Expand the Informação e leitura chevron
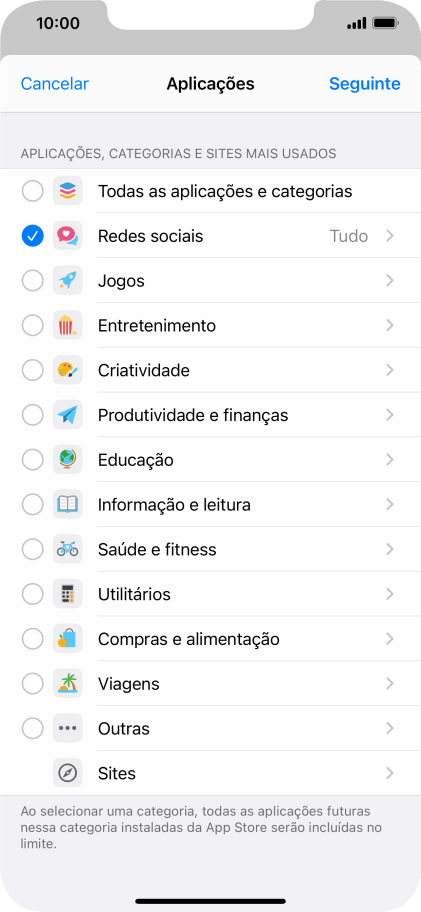This screenshot has width=421, height=912. pyautogui.click(x=390, y=505)
